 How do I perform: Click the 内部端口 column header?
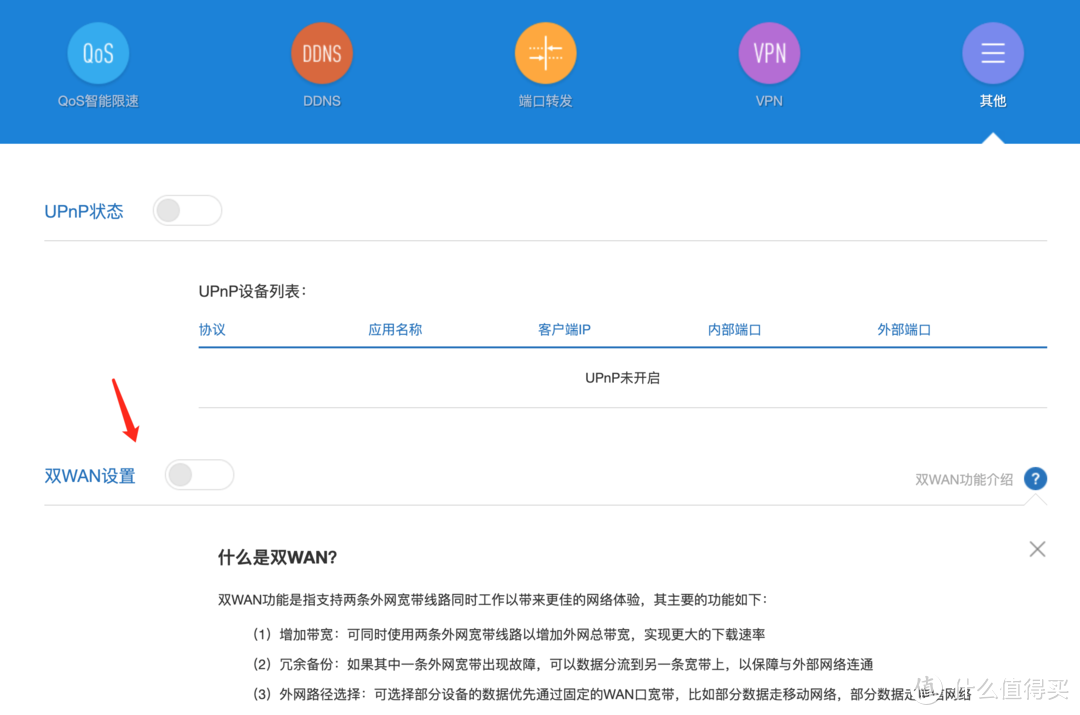tap(734, 328)
